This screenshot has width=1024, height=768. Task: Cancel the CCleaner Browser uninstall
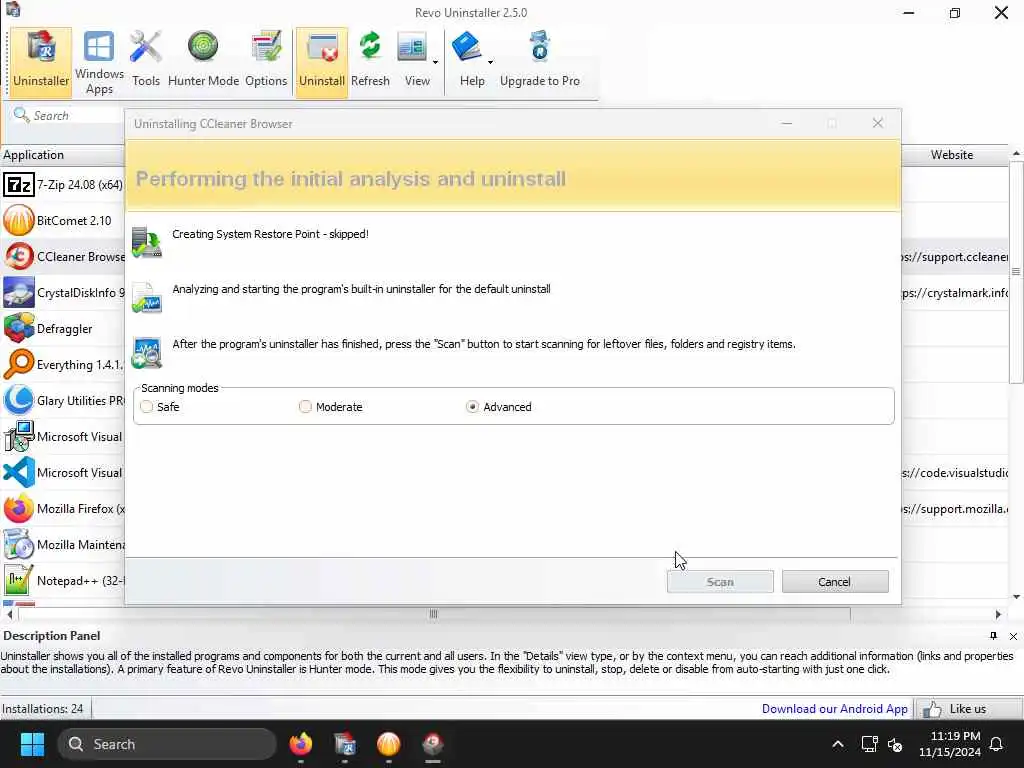coord(835,582)
